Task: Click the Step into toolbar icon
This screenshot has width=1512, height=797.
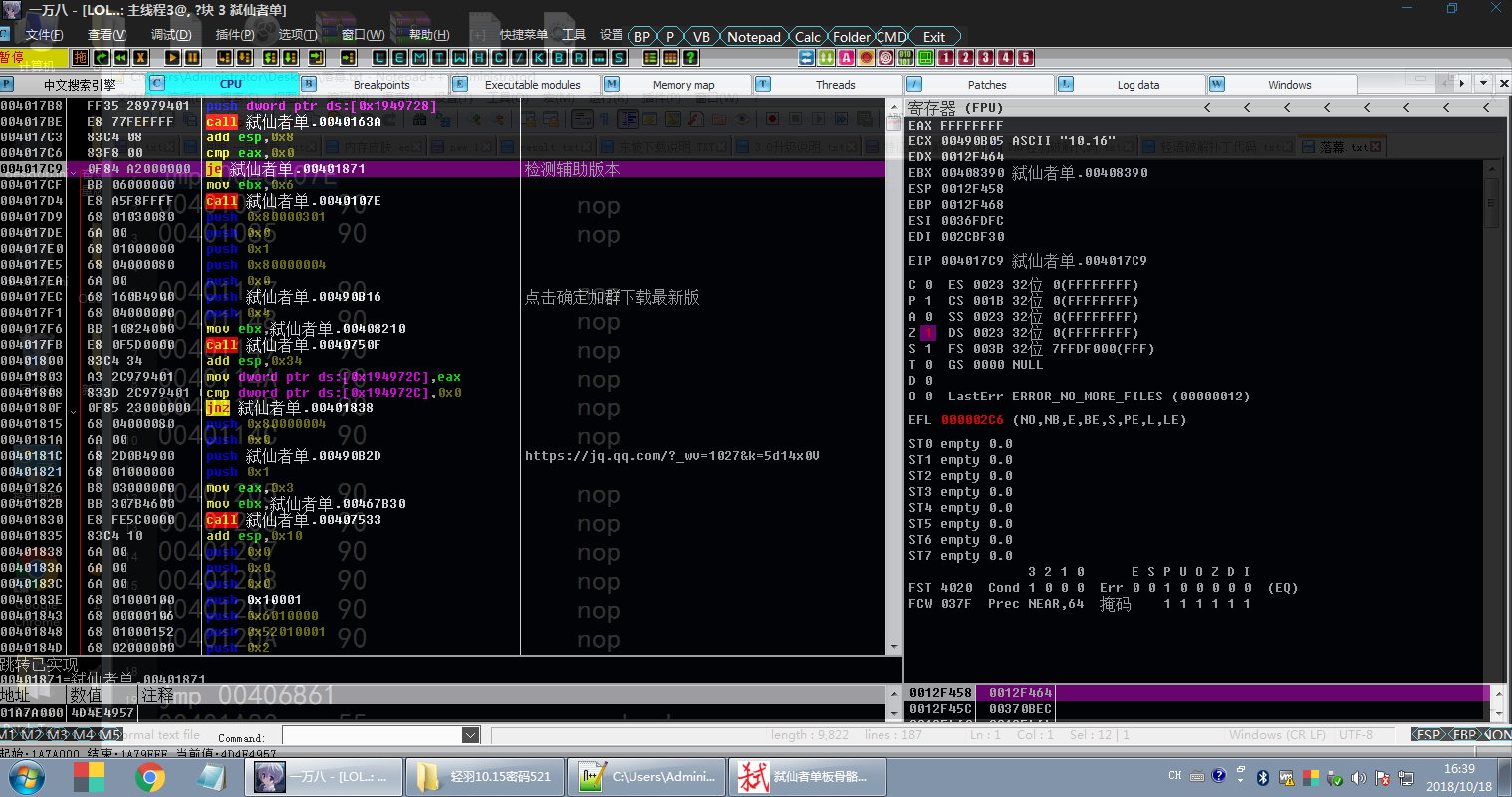Action: pos(224,57)
